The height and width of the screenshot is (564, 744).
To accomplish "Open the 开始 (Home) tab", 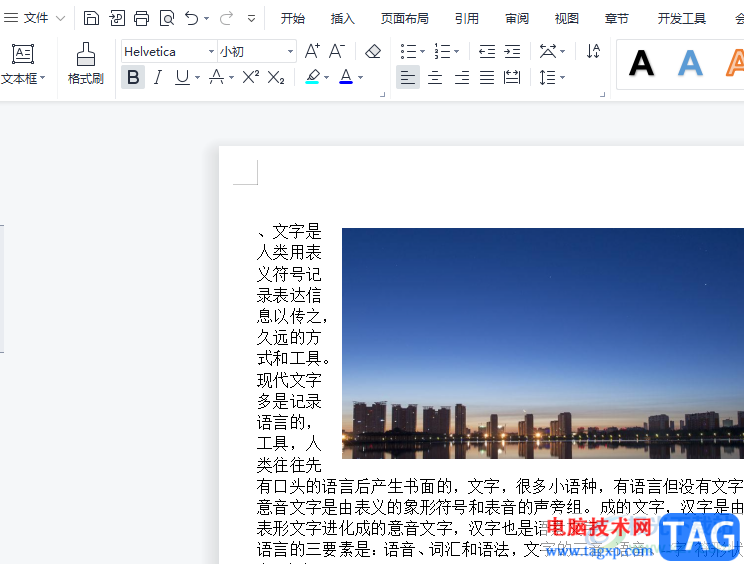I will pos(292,18).
